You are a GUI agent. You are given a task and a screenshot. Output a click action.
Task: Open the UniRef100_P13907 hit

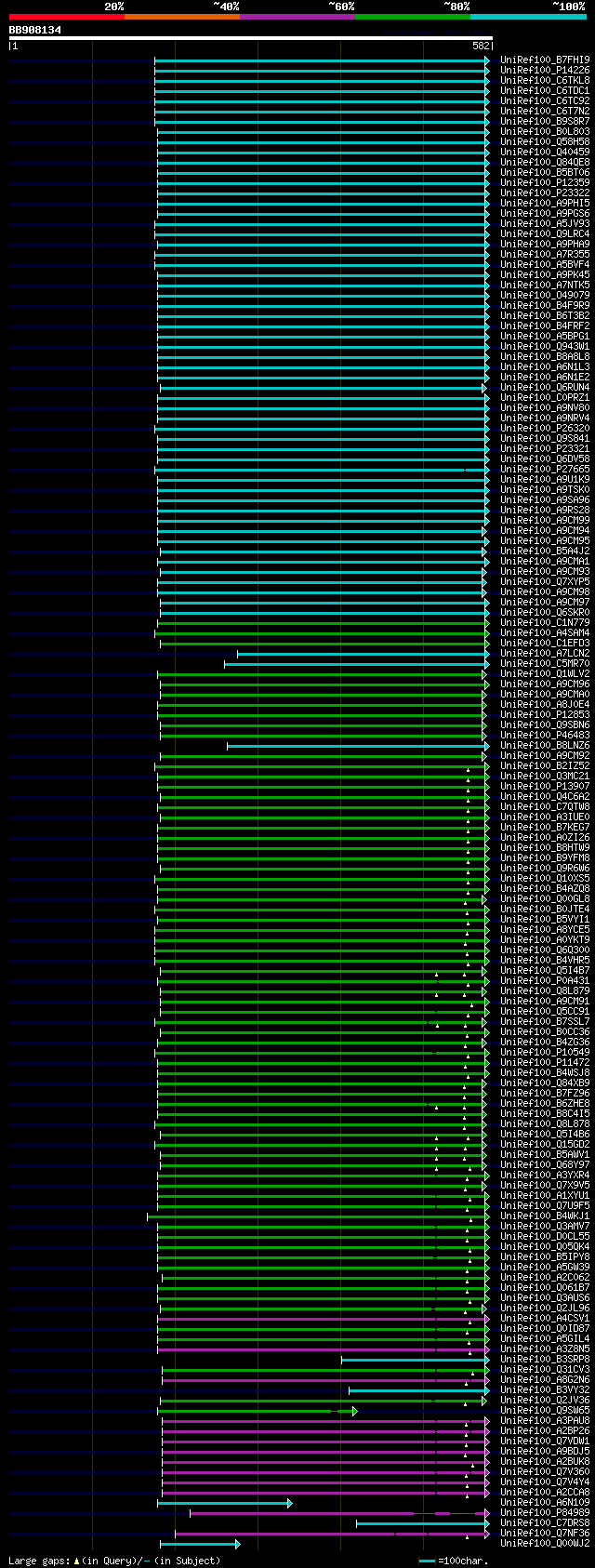click(x=545, y=786)
